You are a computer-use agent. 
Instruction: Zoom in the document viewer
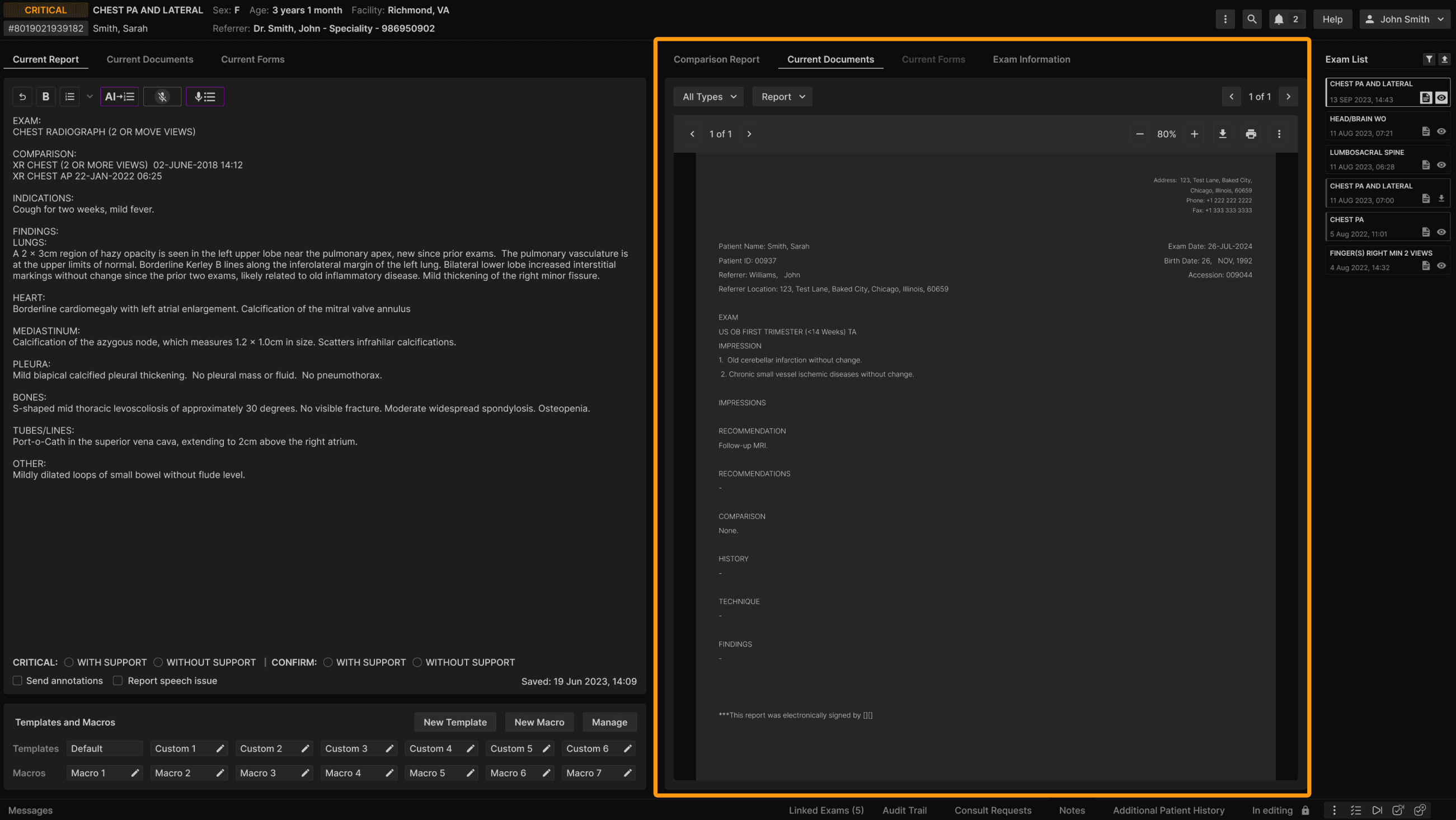coord(1194,134)
